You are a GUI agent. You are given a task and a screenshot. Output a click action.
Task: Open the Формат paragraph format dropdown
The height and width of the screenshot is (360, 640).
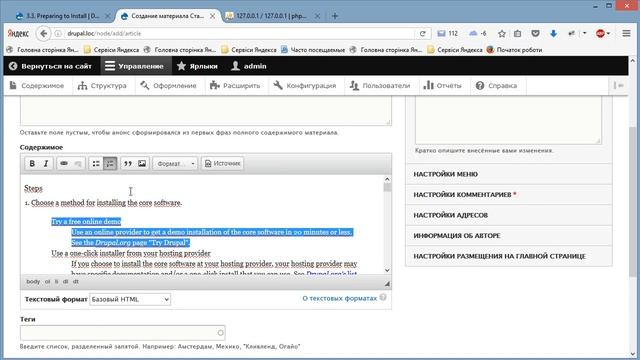(176, 164)
